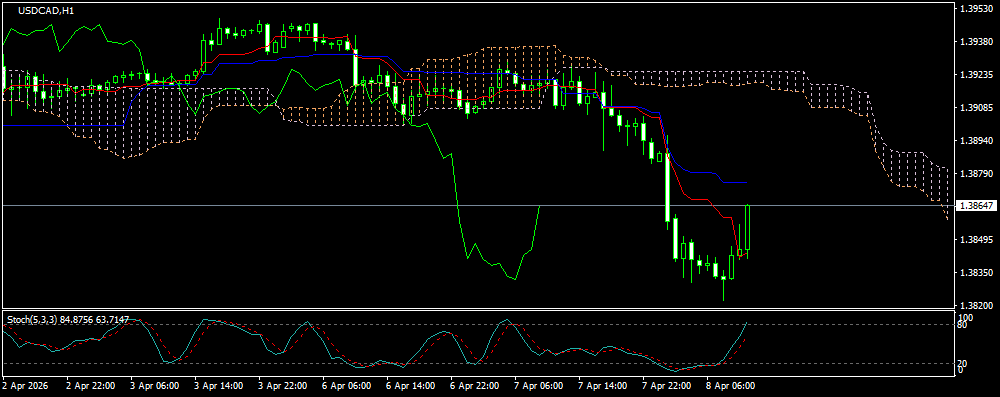Click the lowest point of the green Chikou line
The width and height of the screenshot is (1000, 397).
(x=515, y=279)
